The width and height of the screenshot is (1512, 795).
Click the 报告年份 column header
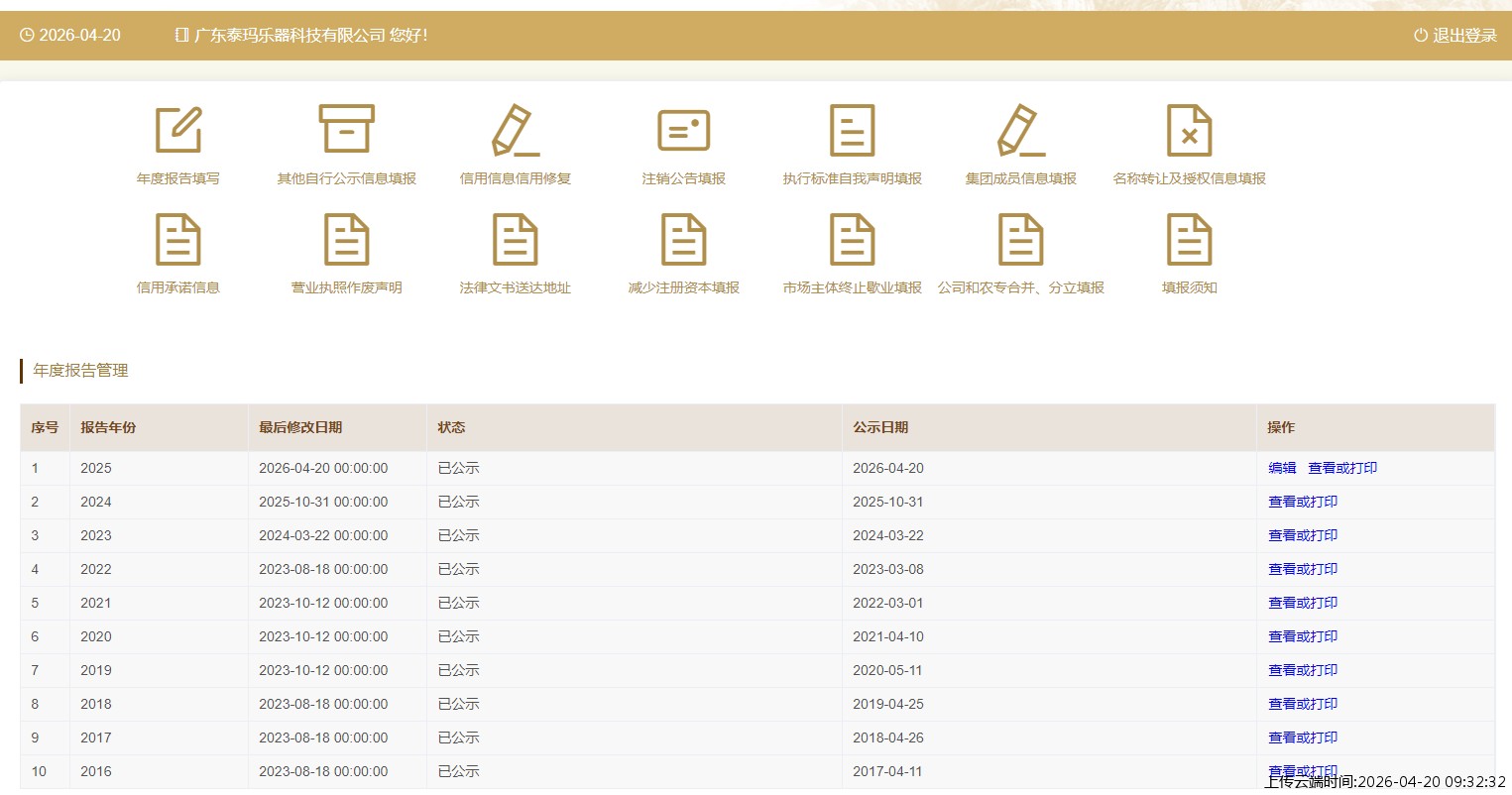(108, 427)
